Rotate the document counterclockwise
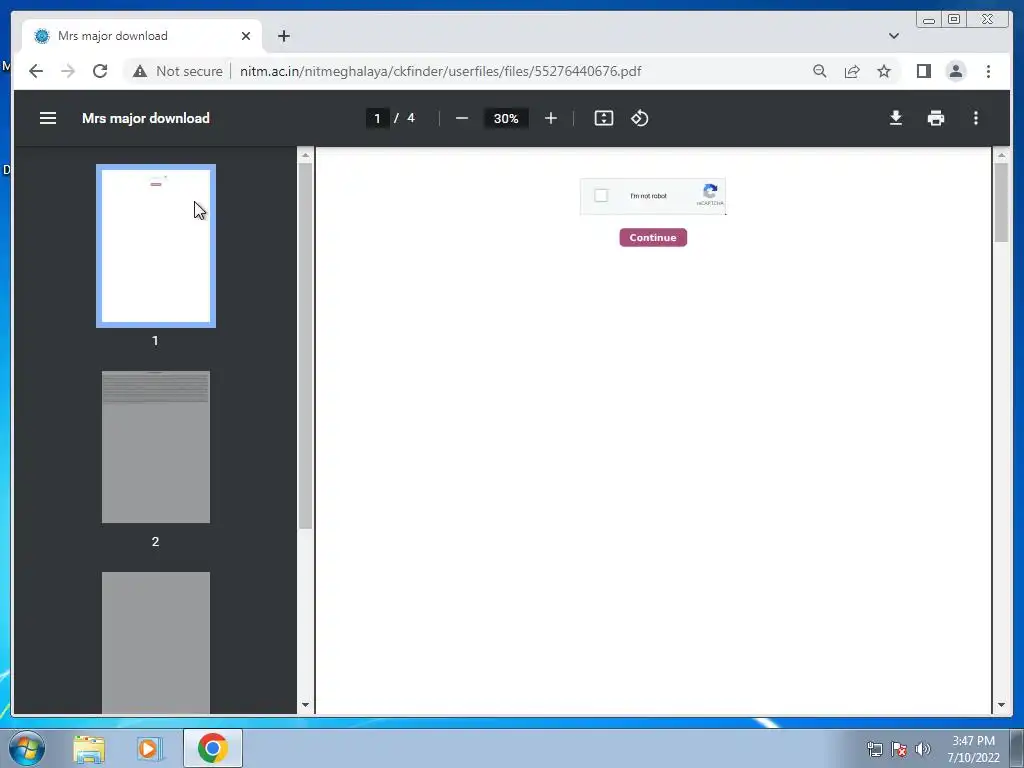This screenshot has width=1024, height=768. point(639,118)
